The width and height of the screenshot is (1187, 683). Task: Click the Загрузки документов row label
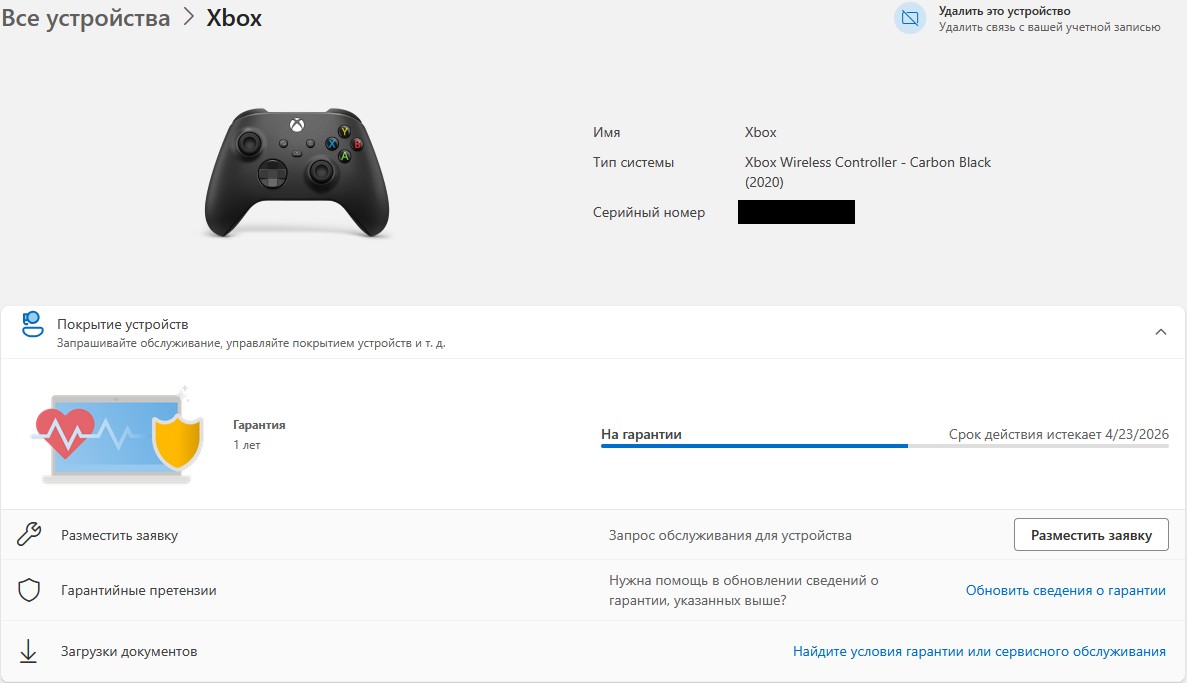pos(129,651)
